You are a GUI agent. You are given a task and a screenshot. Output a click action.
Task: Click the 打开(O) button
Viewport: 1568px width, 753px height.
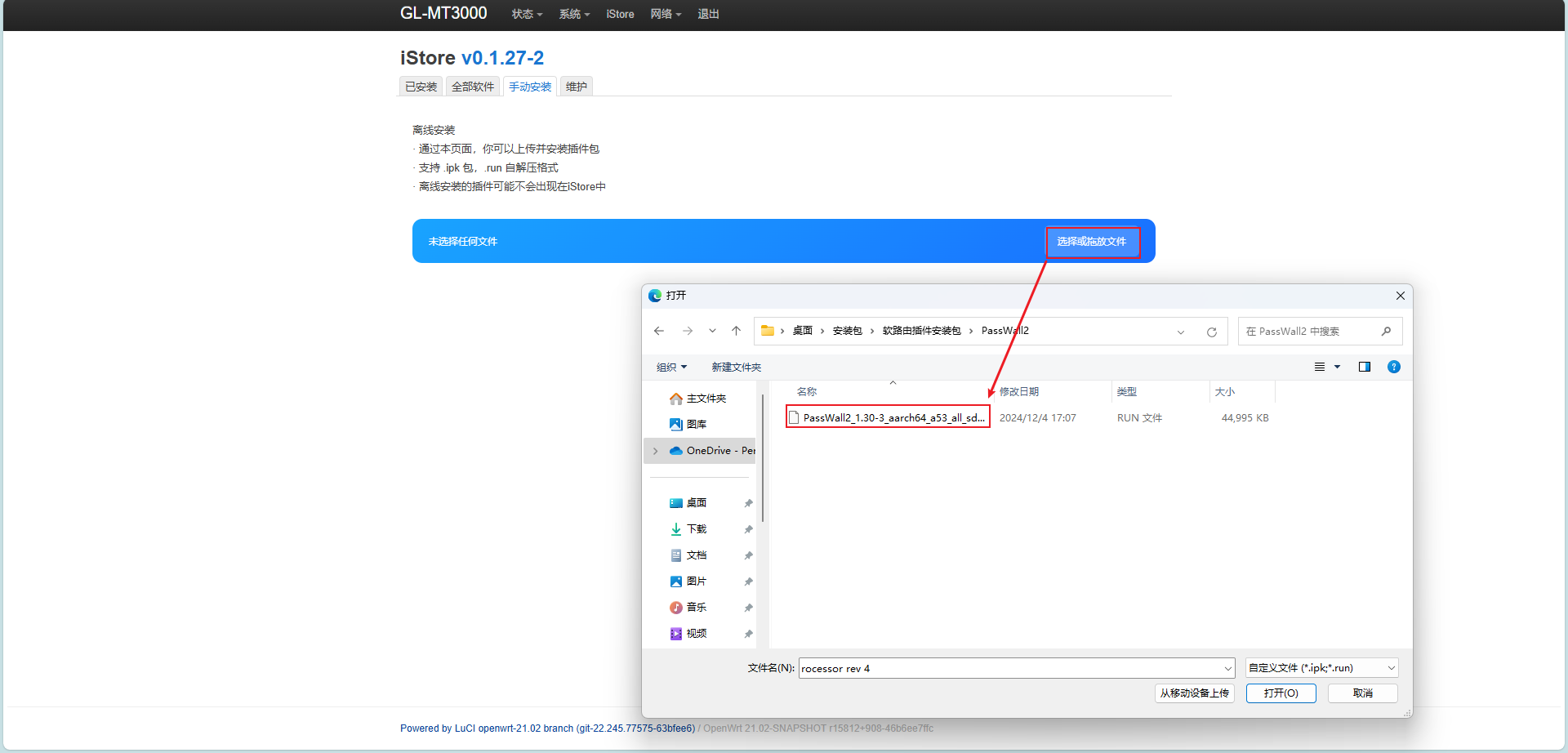pyautogui.click(x=1281, y=693)
